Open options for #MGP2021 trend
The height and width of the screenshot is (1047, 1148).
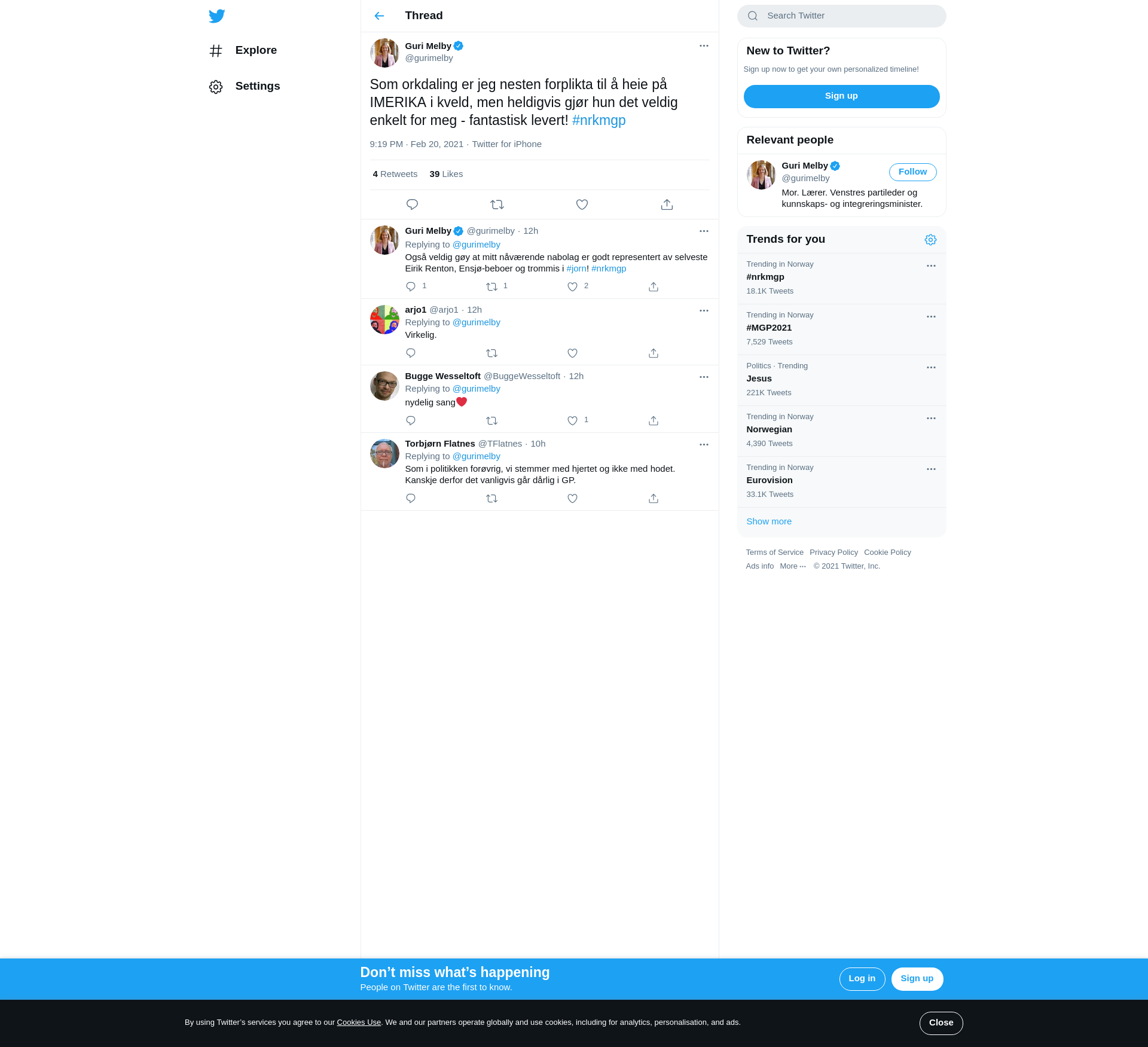tap(931, 317)
